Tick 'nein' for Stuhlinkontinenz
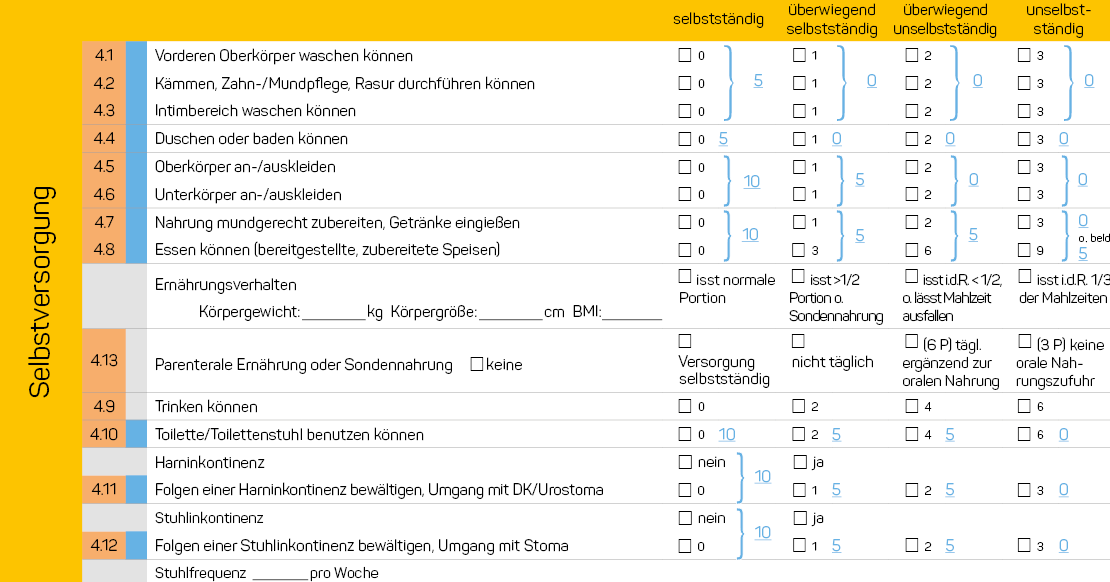Screen dimensions: 1110x582 (x=685, y=518)
